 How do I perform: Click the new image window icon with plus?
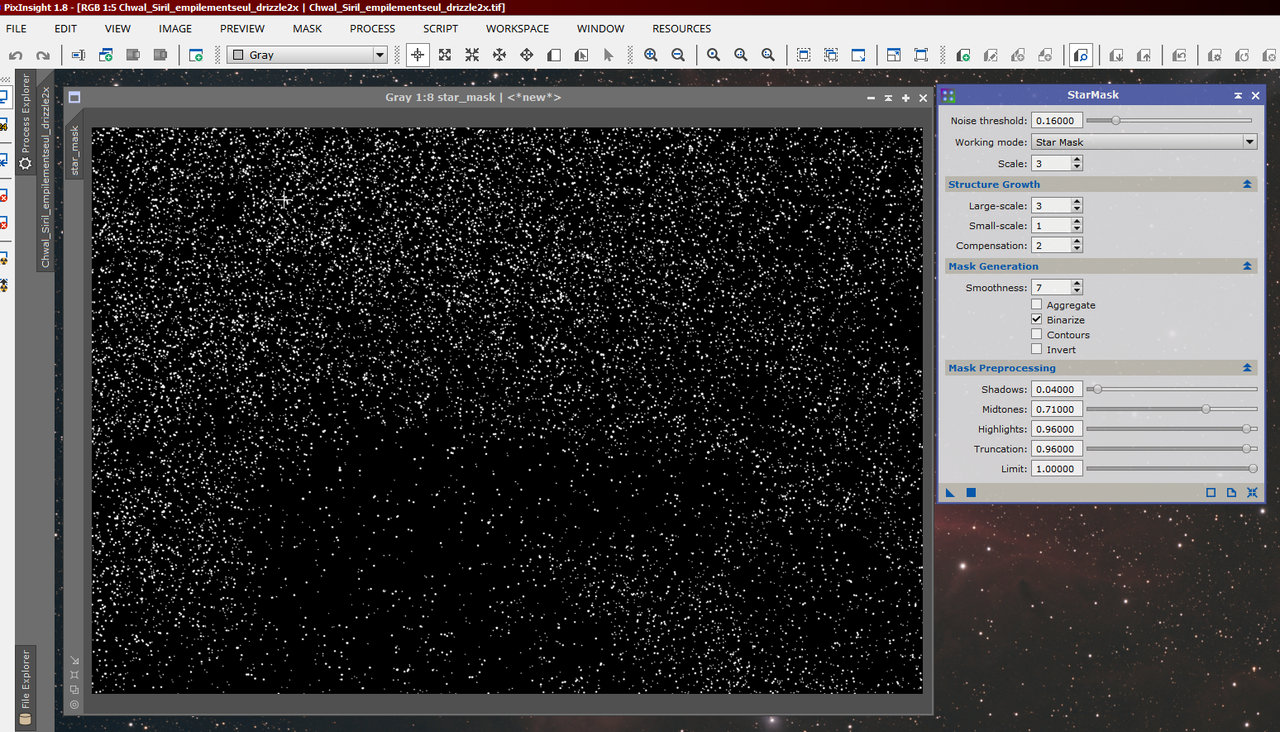click(196, 55)
